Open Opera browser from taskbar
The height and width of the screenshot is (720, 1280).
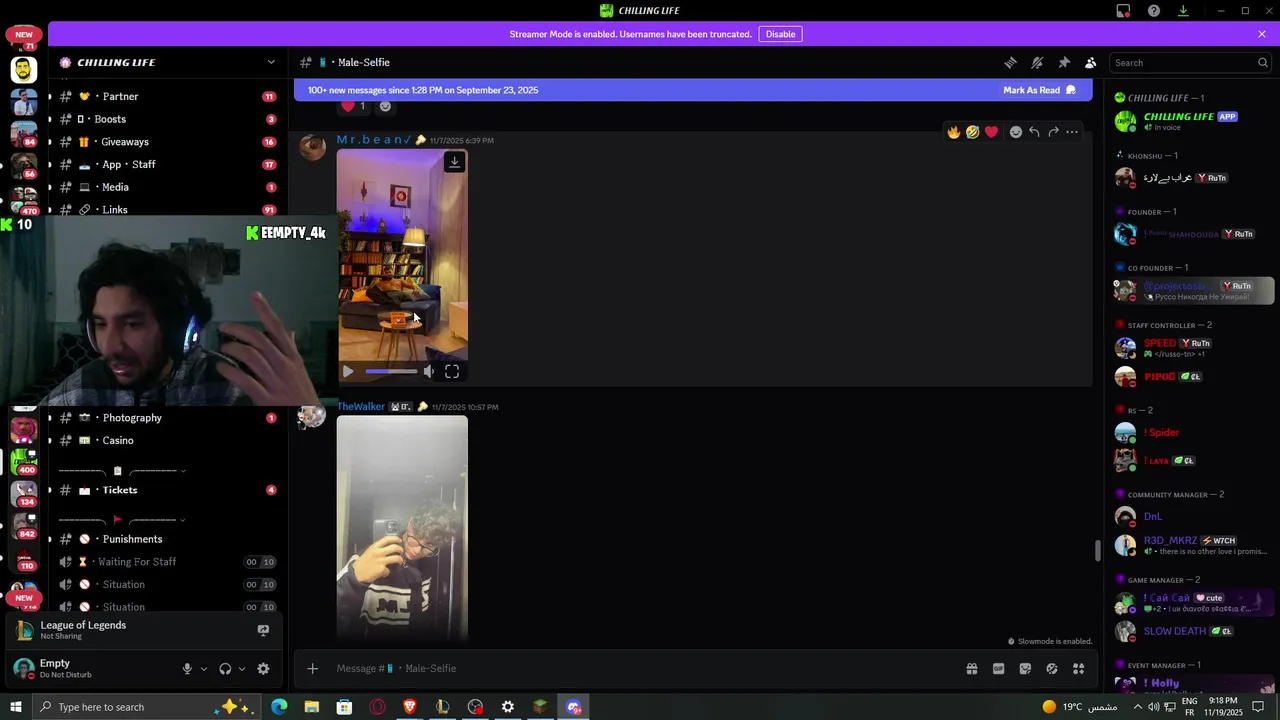377,707
